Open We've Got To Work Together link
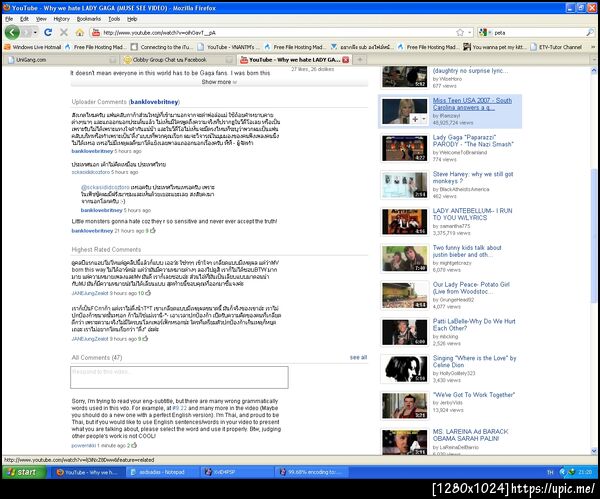Image resolution: width=600 pixels, height=499 pixels. [x=474, y=395]
